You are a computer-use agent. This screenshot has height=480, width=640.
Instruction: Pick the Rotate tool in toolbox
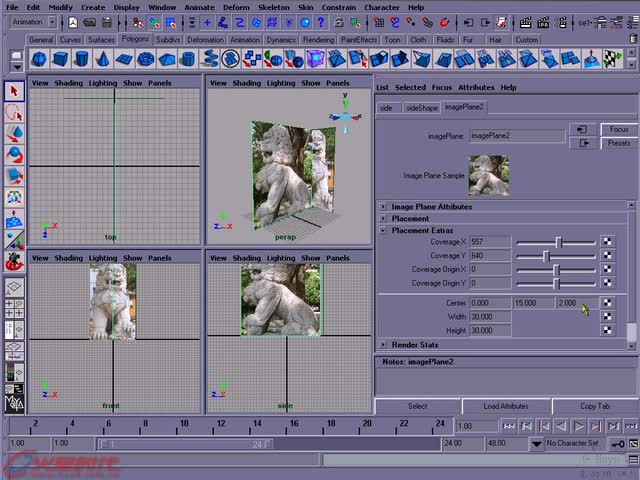coord(14,154)
